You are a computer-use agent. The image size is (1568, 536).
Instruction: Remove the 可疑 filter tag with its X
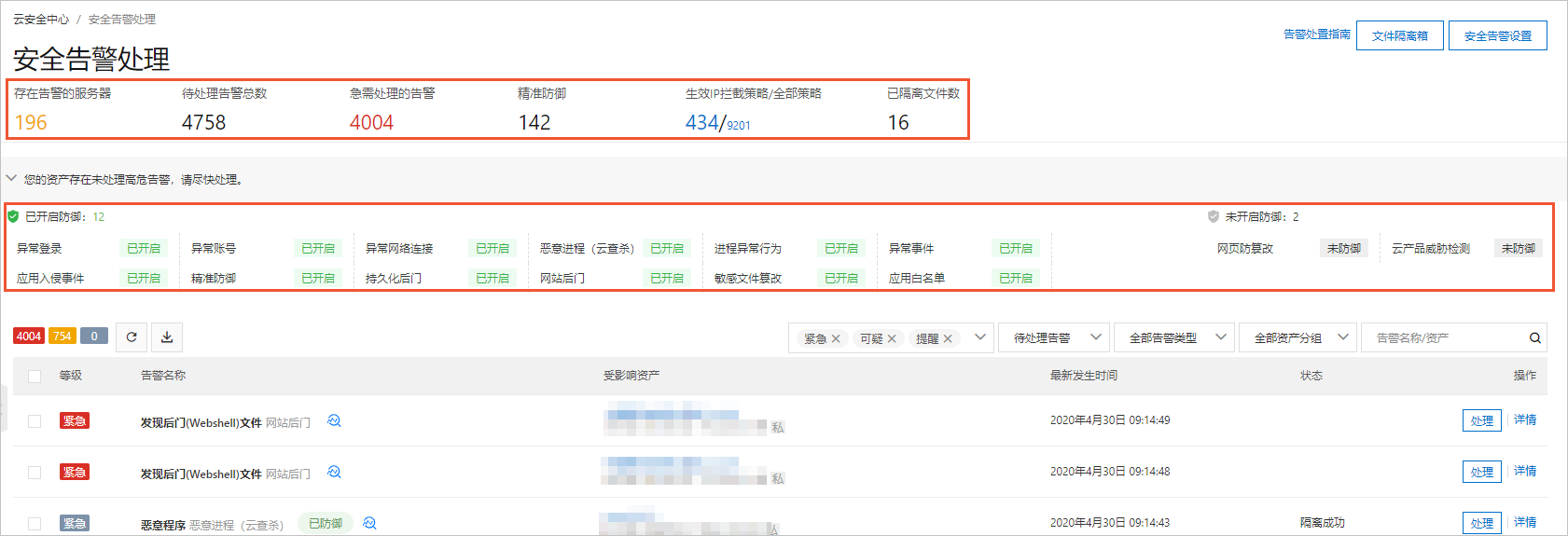pyautogui.click(x=892, y=338)
